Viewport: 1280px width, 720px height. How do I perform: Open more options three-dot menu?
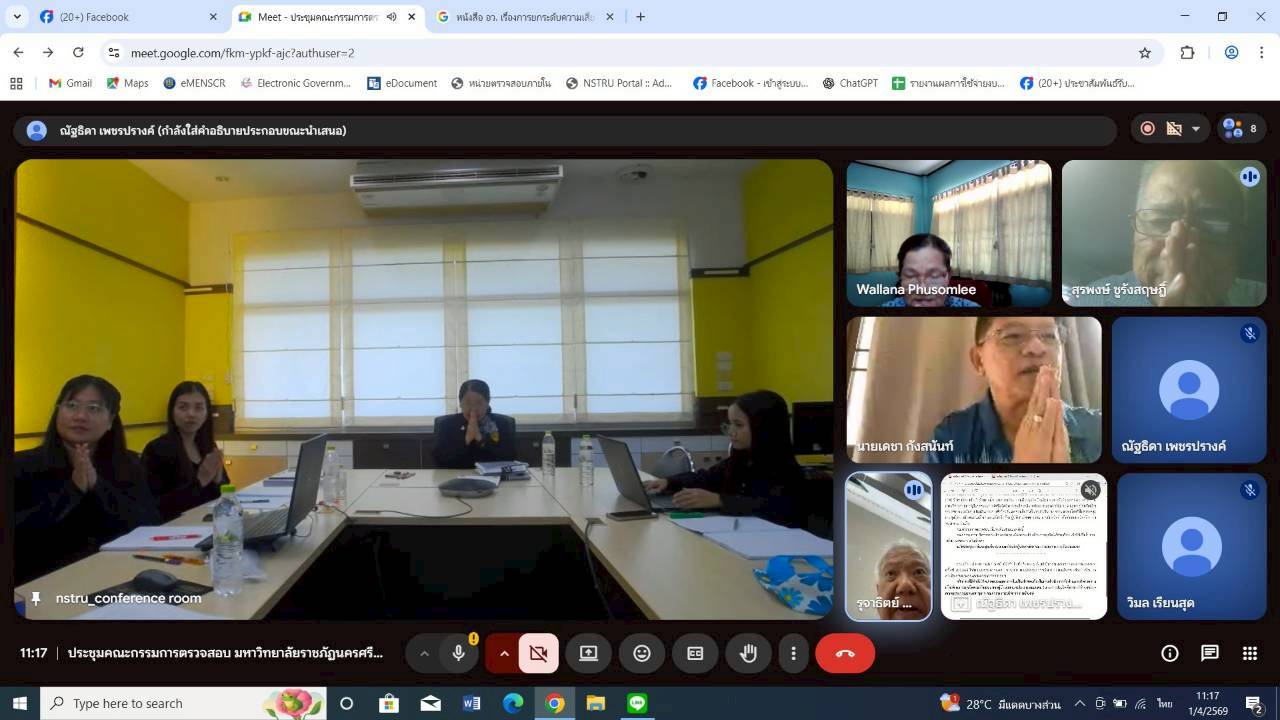point(794,653)
